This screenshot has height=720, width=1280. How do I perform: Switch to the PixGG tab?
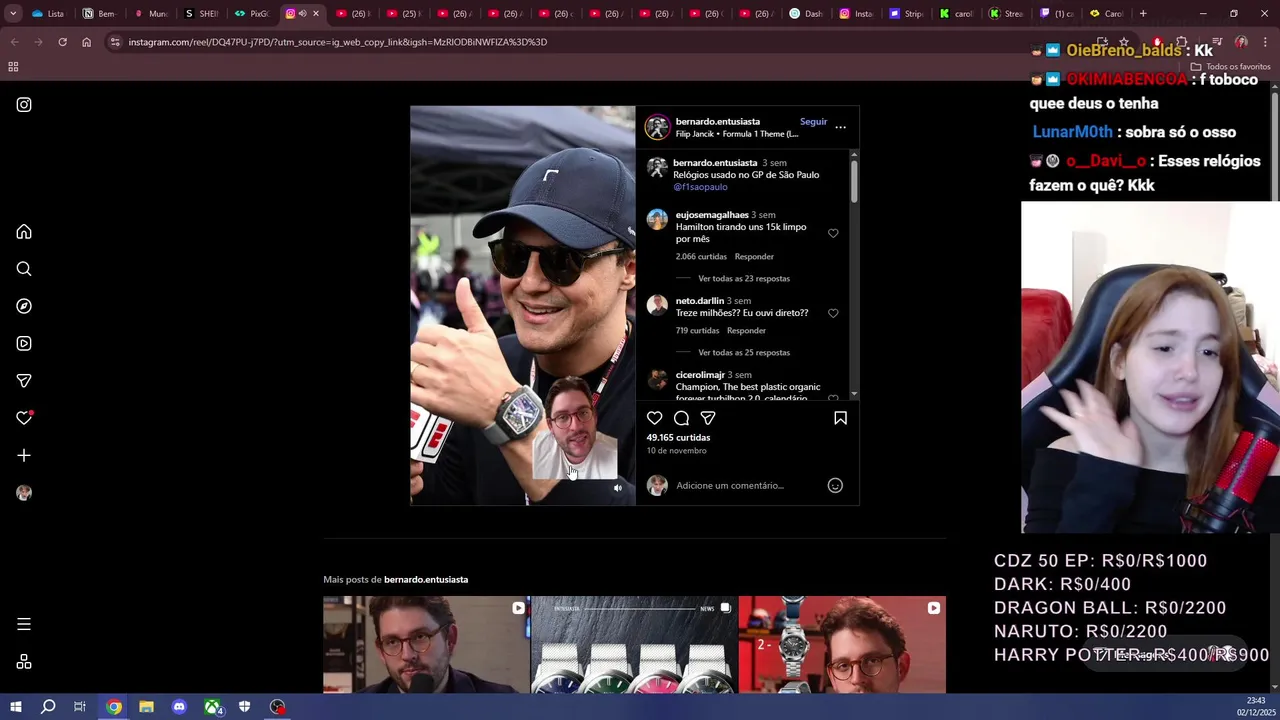pyautogui.click(x=252, y=14)
